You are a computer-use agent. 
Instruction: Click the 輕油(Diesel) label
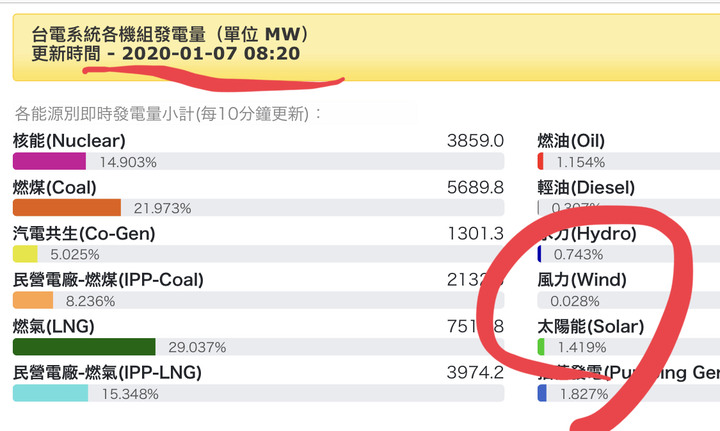point(586,187)
